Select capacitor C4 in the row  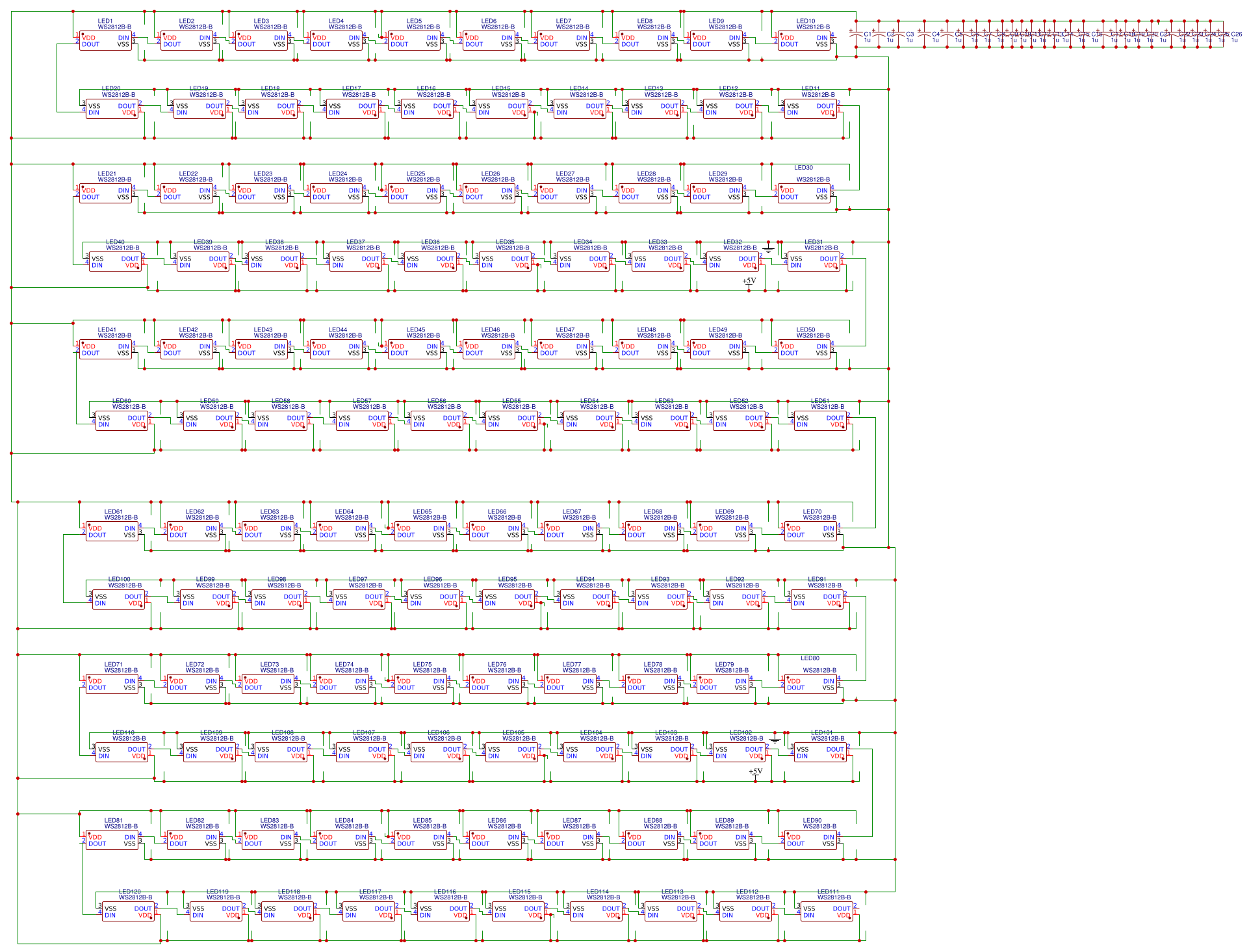(925, 34)
